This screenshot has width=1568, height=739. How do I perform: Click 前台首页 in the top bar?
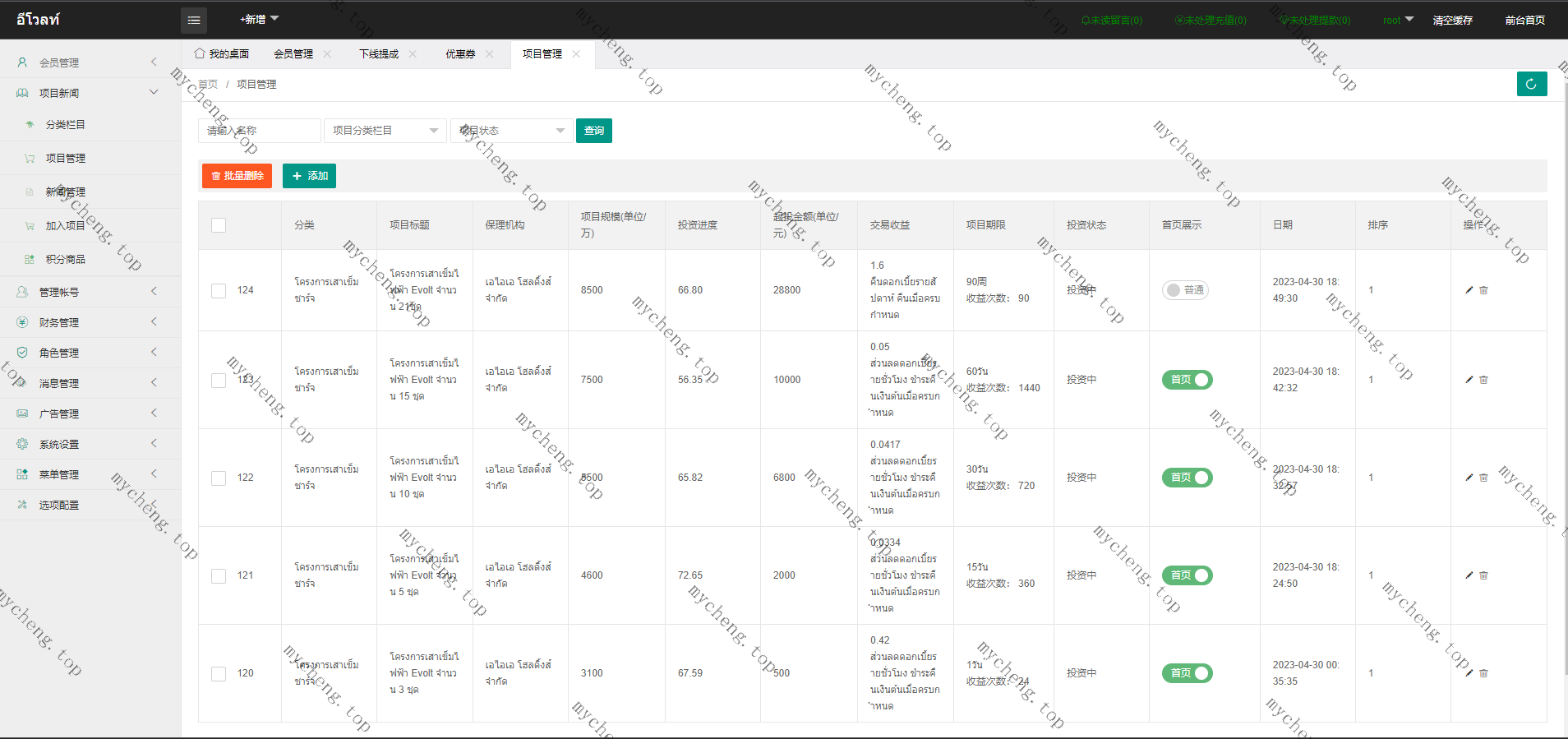coord(1525,21)
